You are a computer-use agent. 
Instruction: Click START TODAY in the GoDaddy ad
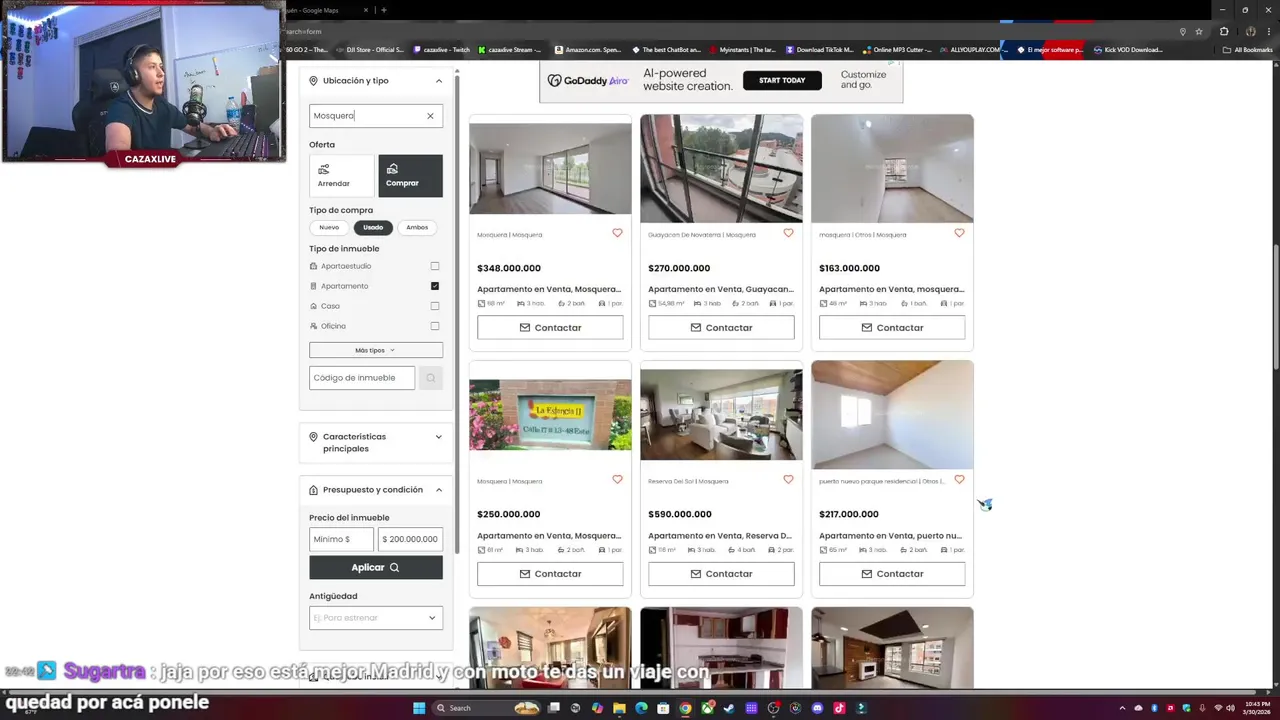[x=782, y=80]
